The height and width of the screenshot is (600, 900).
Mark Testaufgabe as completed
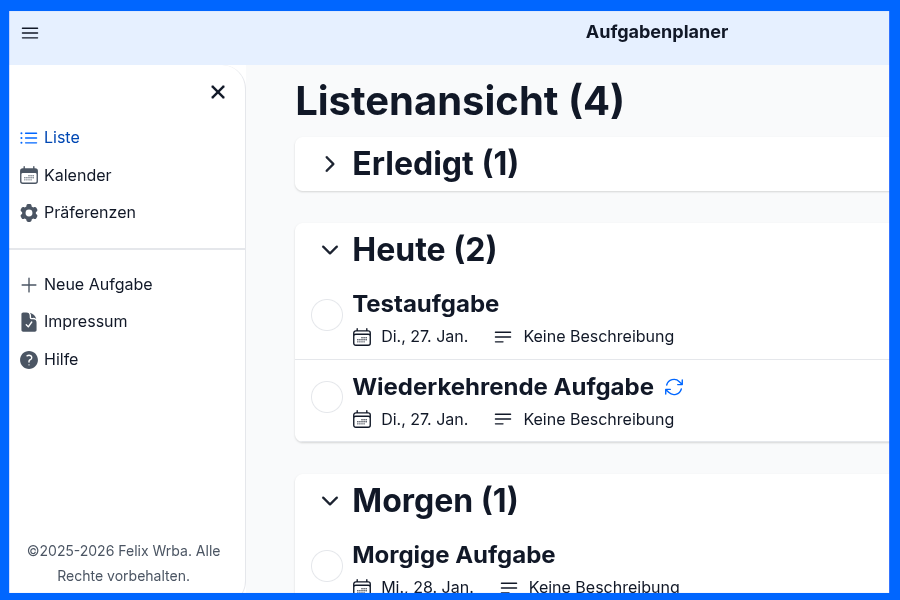[x=326, y=315]
